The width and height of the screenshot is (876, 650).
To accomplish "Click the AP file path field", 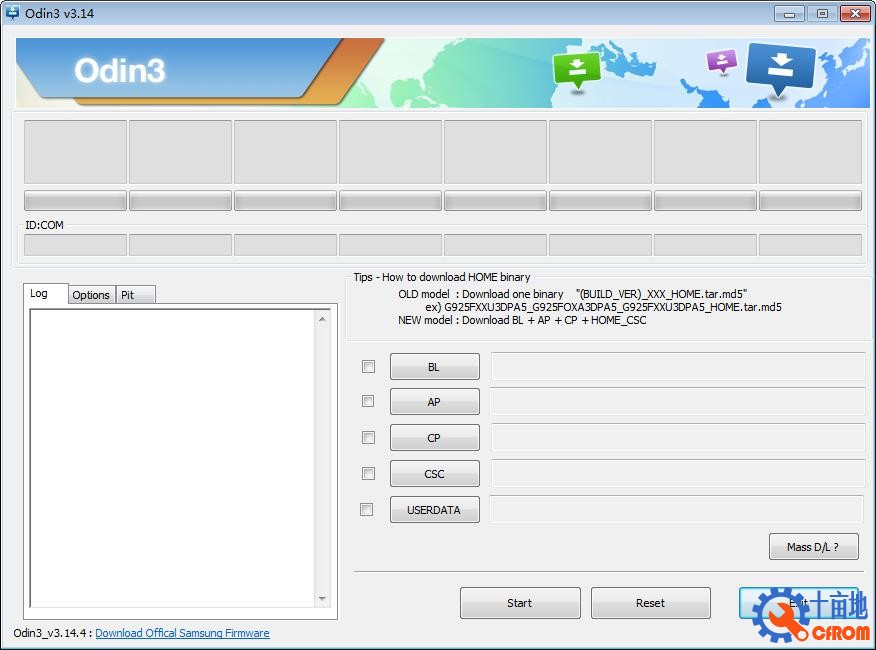I will (x=677, y=401).
